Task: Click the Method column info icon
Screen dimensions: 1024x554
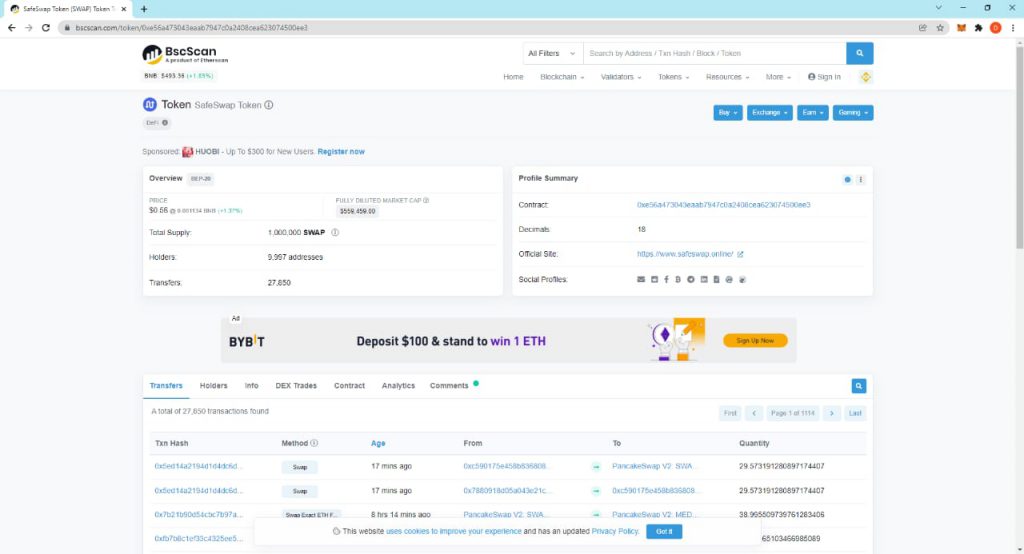Action: click(x=314, y=443)
